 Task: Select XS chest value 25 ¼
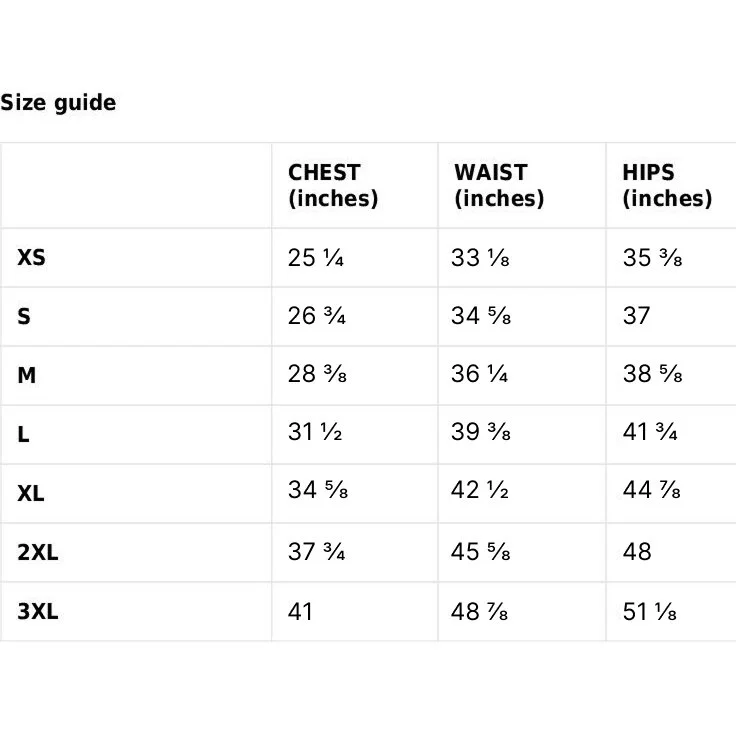point(316,258)
